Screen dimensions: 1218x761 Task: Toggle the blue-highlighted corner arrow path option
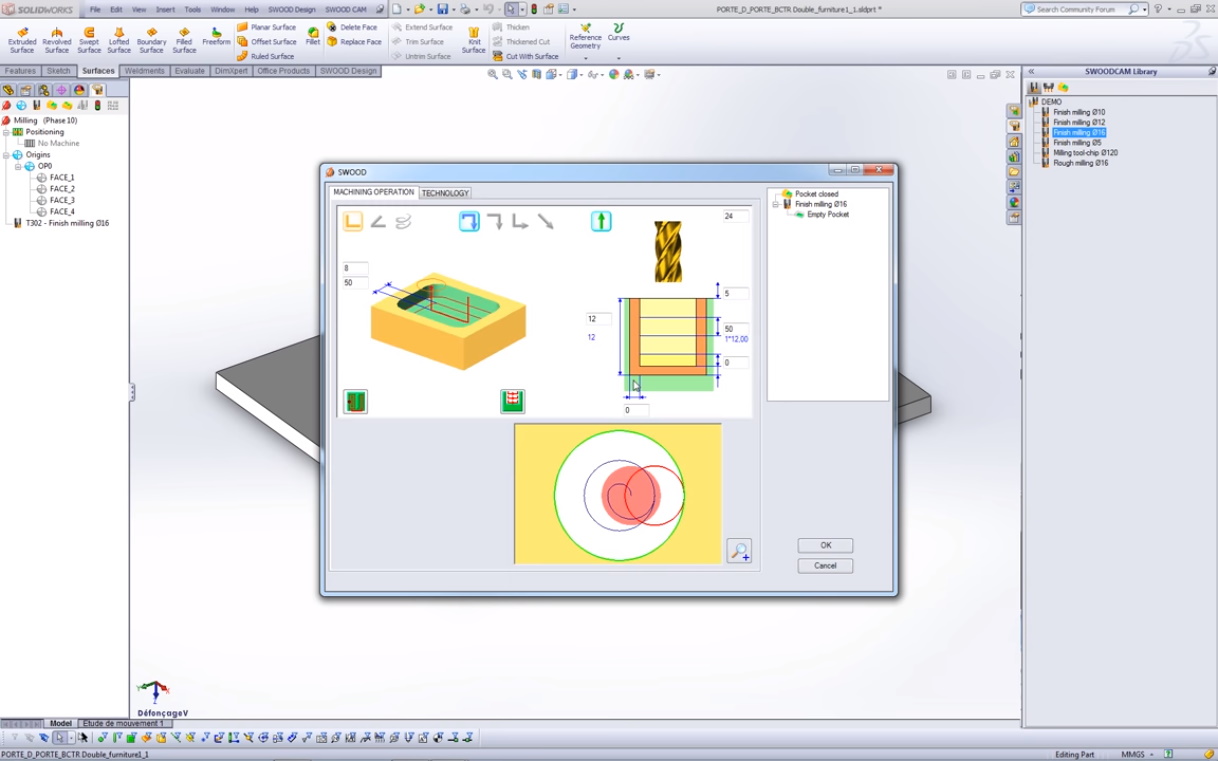click(469, 221)
